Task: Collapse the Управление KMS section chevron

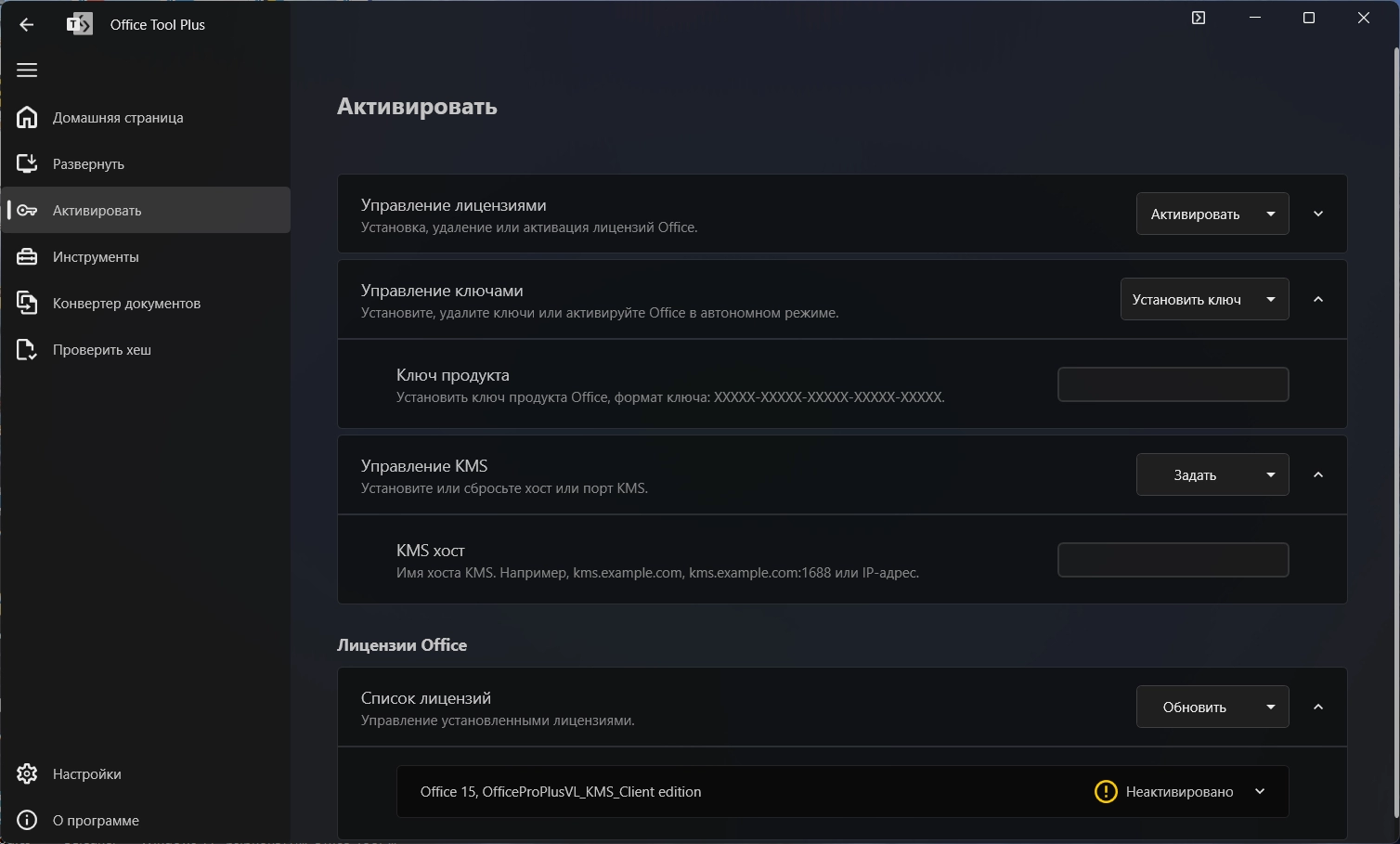Action: (x=1318, y=475)
